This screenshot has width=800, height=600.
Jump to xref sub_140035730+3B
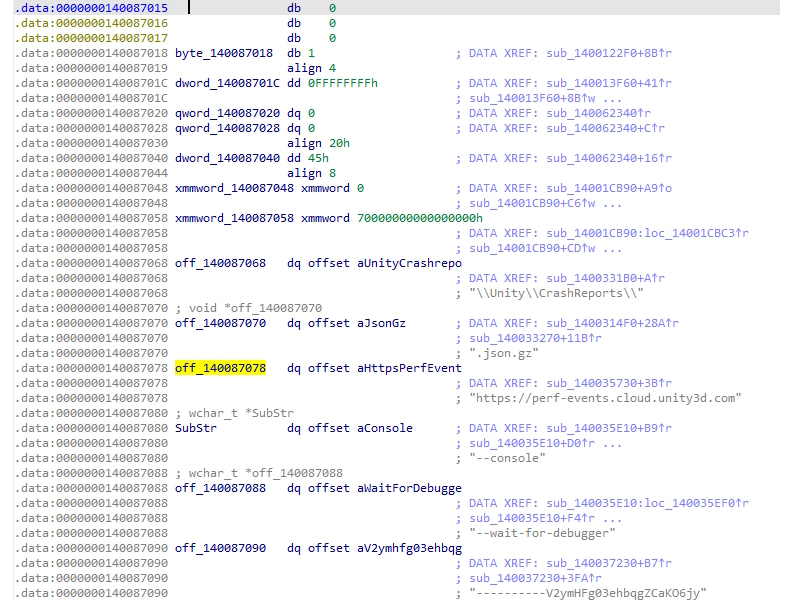pyautogui.click(x=609, y=383)
